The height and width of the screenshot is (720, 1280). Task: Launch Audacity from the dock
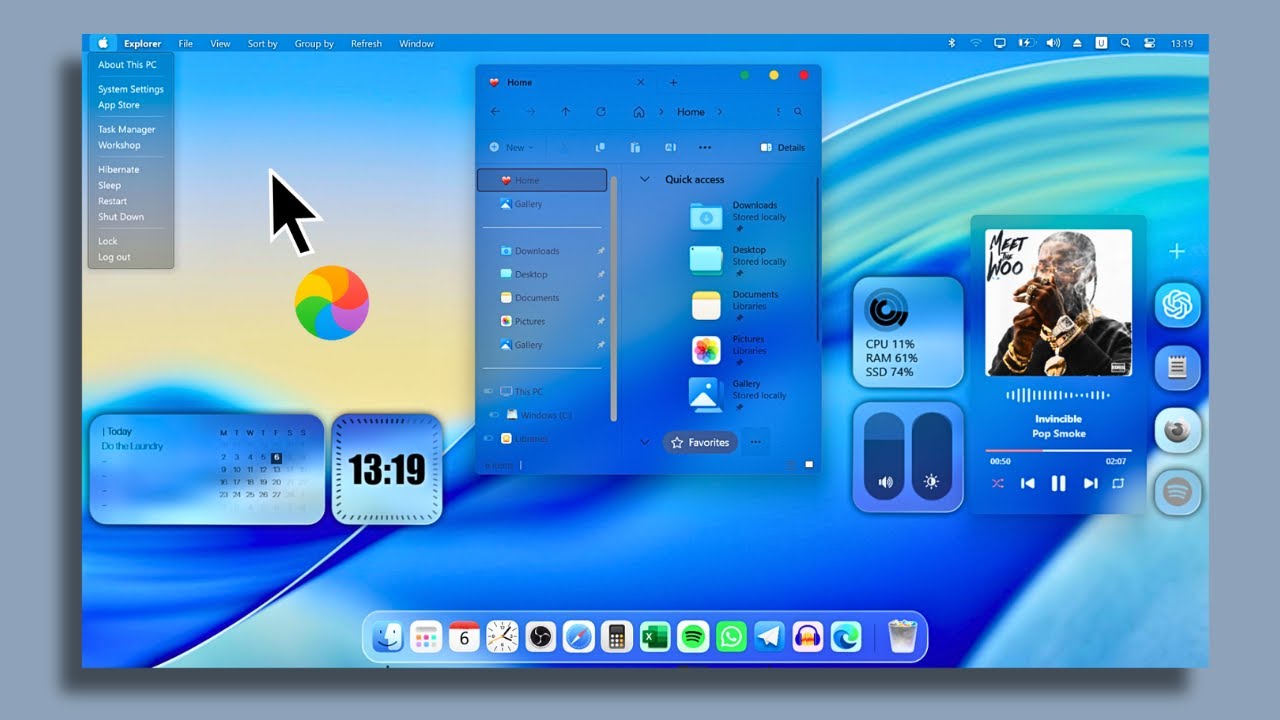[x=807, y=637]
